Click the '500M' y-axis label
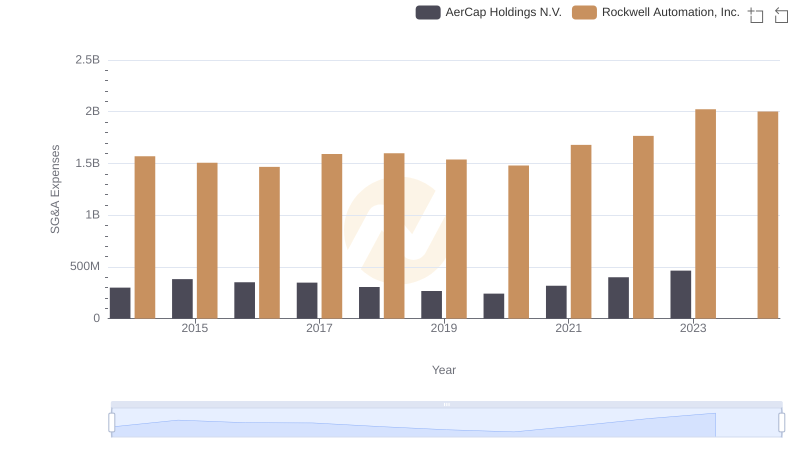 85,266
